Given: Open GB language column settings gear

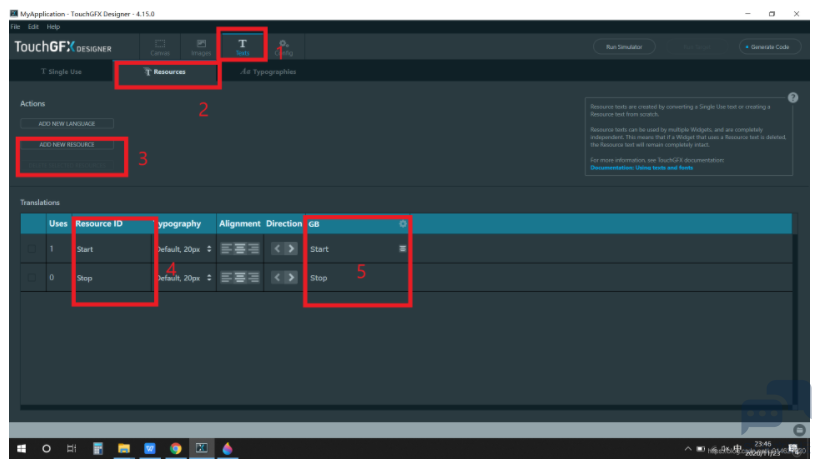Looking at the screenshot, I should point(403,224).
